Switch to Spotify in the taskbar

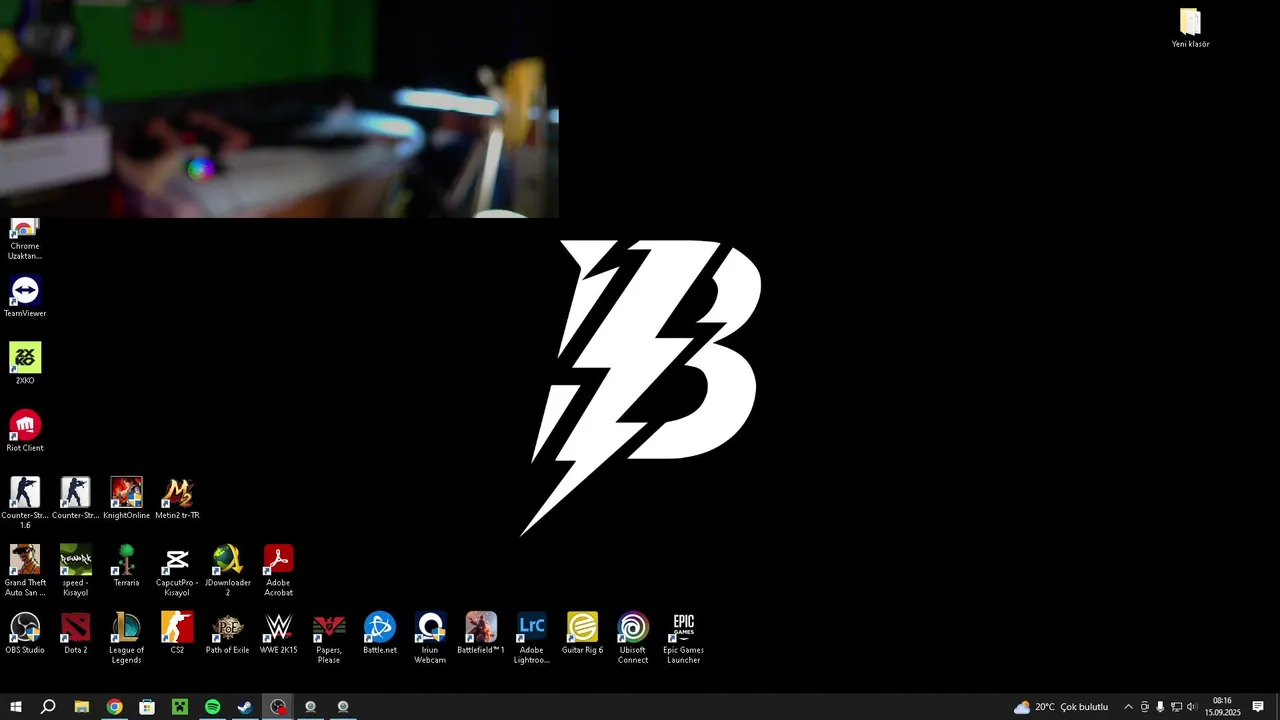(x=212, y=707)
